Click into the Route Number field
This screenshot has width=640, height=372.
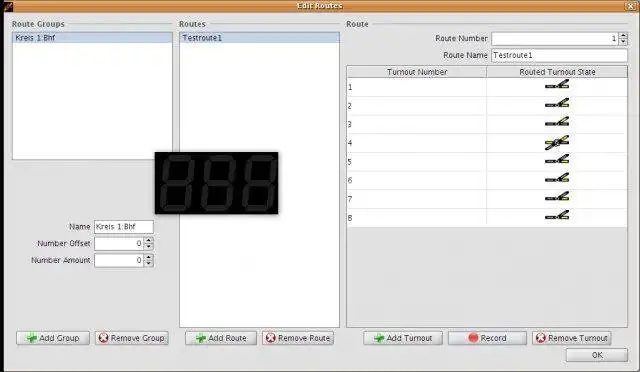[555, 39]
